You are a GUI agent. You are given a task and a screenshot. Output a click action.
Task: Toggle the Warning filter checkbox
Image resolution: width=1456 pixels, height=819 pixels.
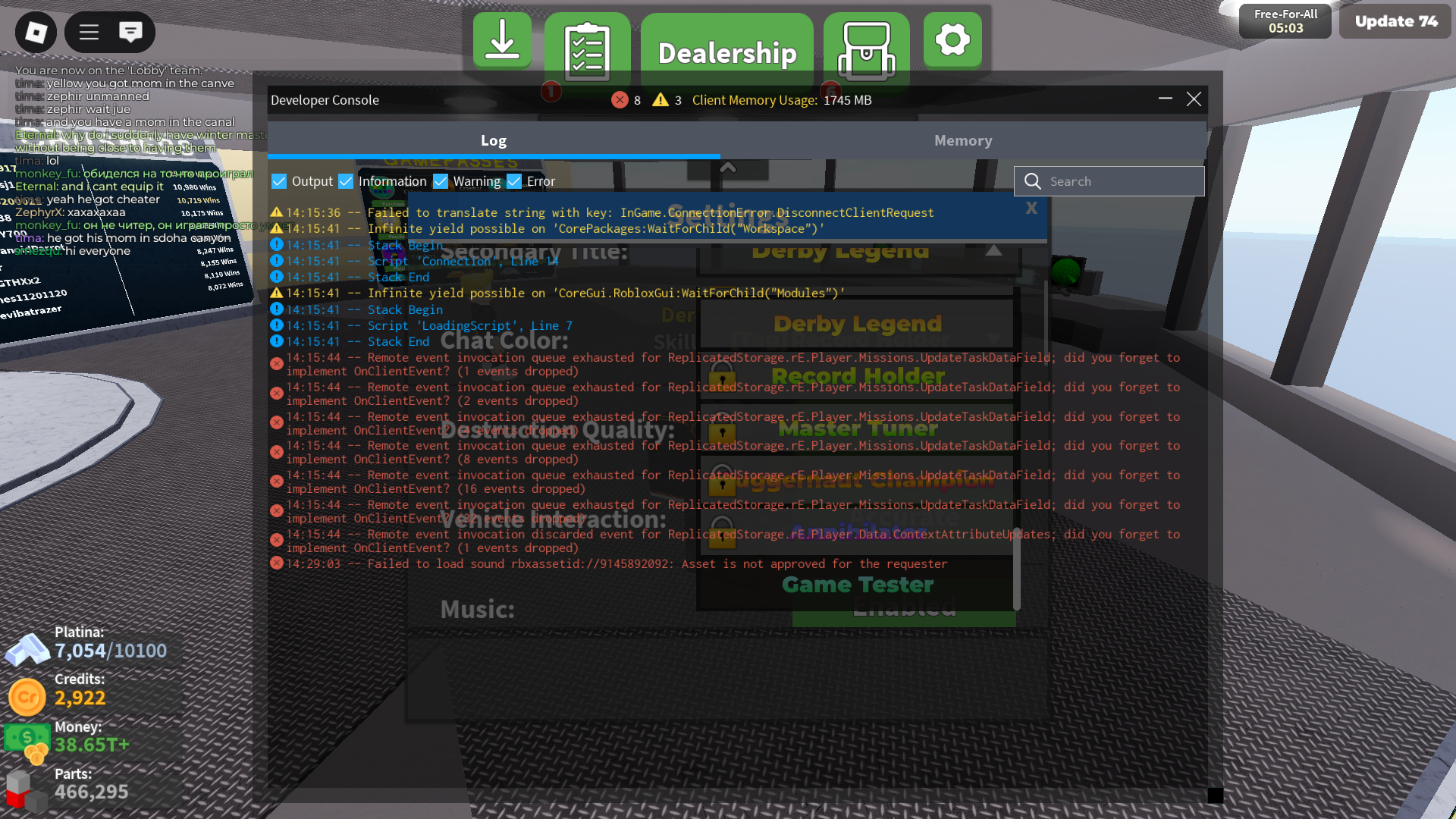pyautogui.click(x=441, y=181)
